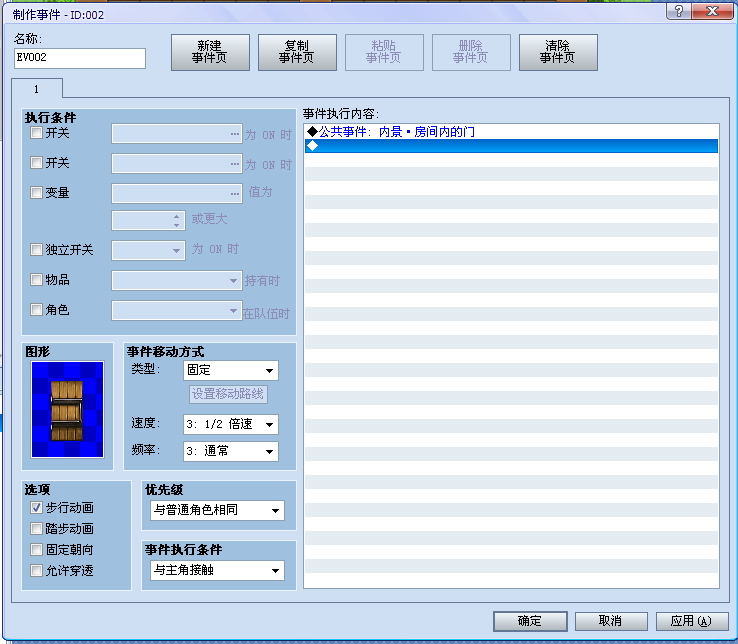The image size is (738, 644).
Task: Select the empty highlighted command line
Action: [x=511, y=146]
